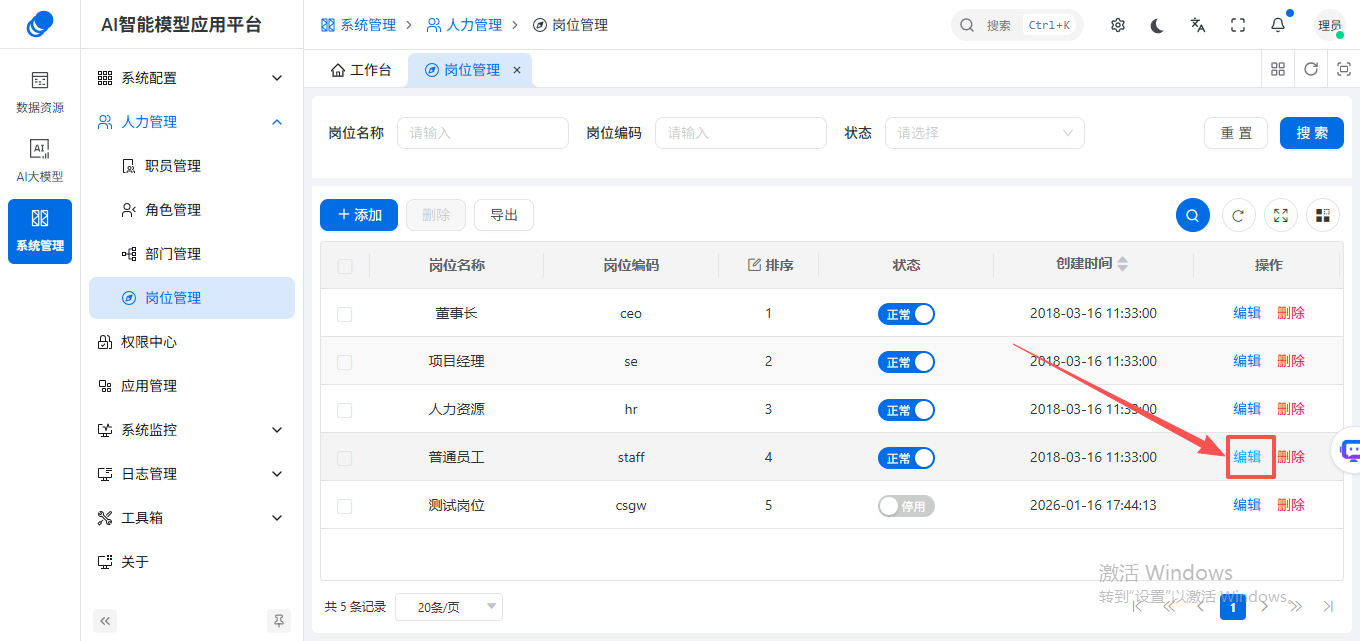Select 系统管理 in the left rail
The image size is (1360, 641).
(x=40, y=231)
